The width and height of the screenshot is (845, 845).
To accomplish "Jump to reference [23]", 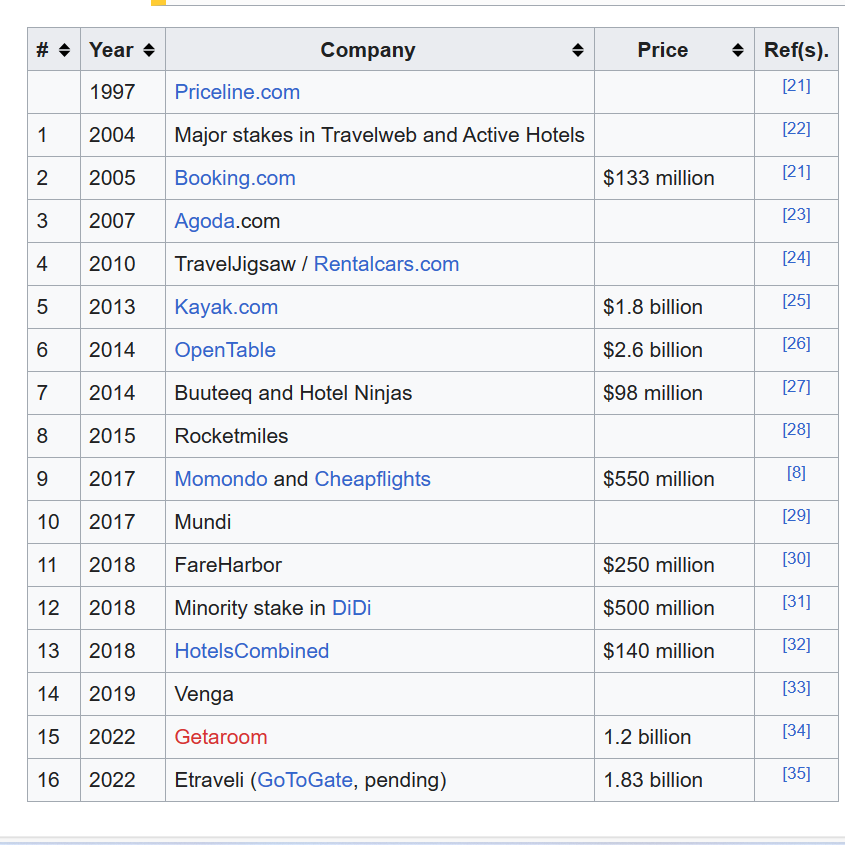I will pyautogui.click(x=796, y=214).
